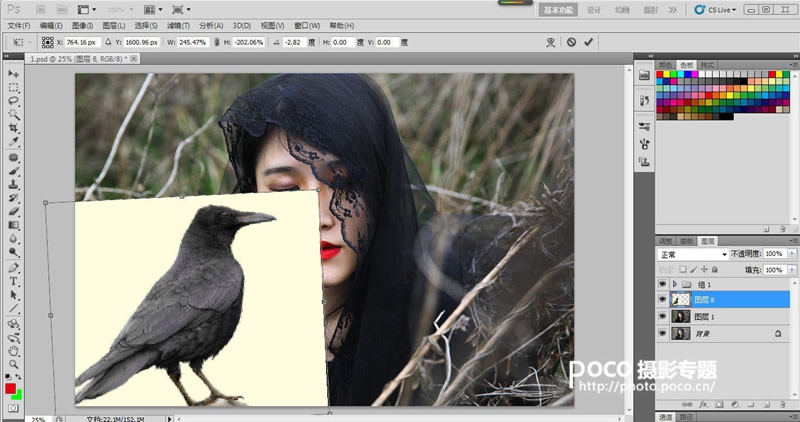The width and height of the screenshot is (800, 422).
Task: Click the background green color swatch
Action: click(18, 395)
